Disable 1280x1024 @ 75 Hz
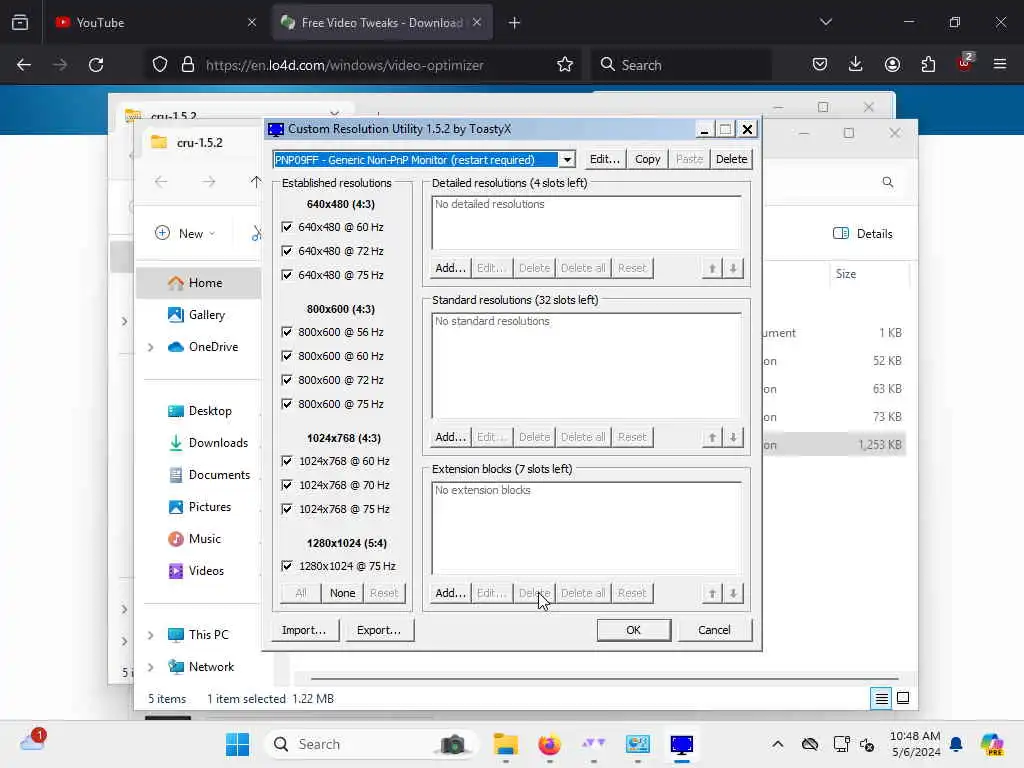Image resolution: width=1024 pixels, height=768 pixels. coord(287,566)
